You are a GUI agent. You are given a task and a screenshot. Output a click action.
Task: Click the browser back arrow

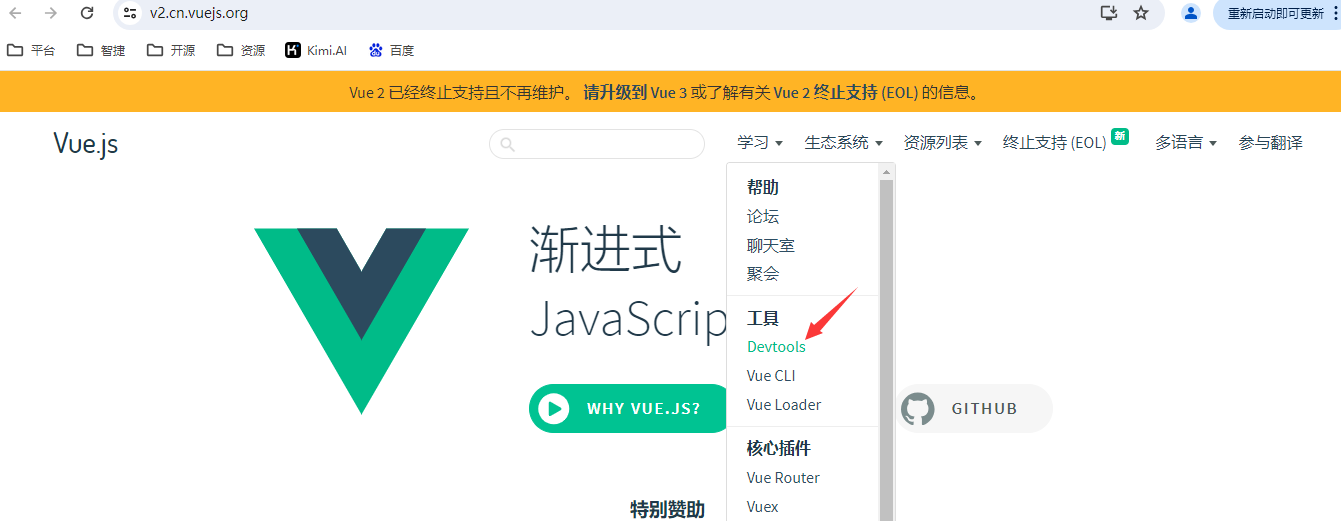[x=16, y=13]
